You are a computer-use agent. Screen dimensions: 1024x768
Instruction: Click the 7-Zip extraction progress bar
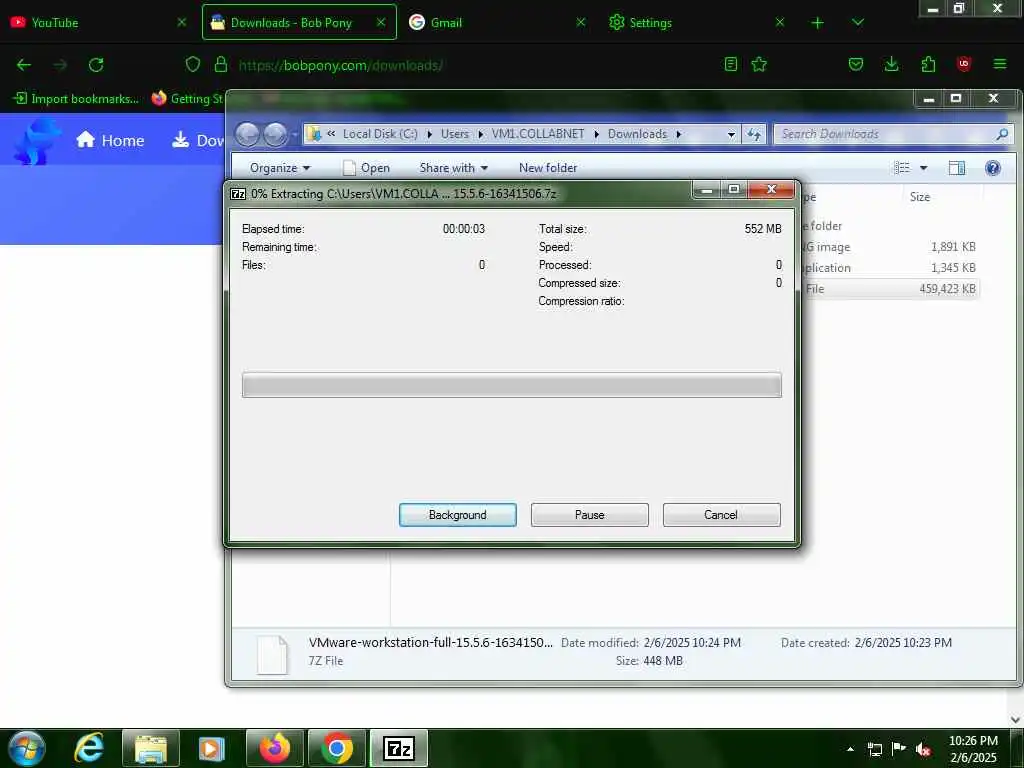tap(511, 385)
